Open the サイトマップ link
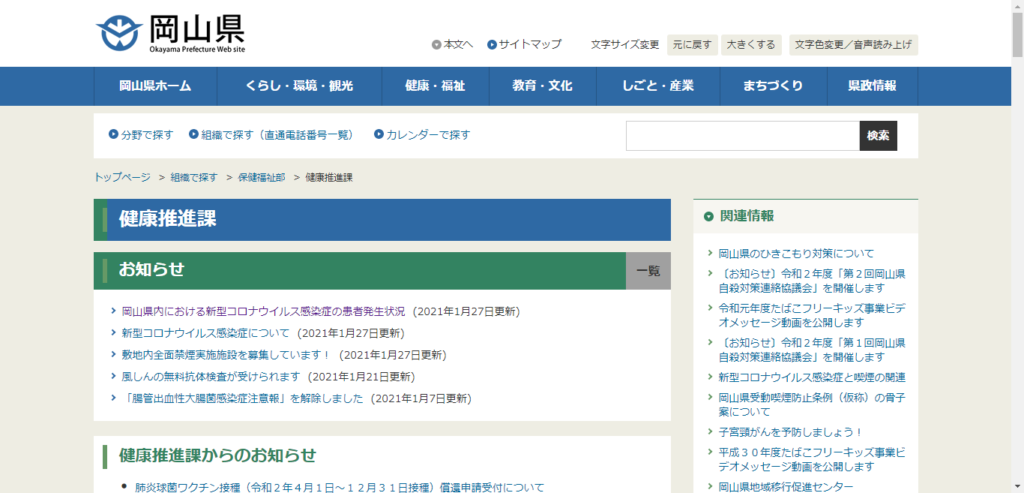This screenshot has height=493, width=1024. [x=530, y=44]
